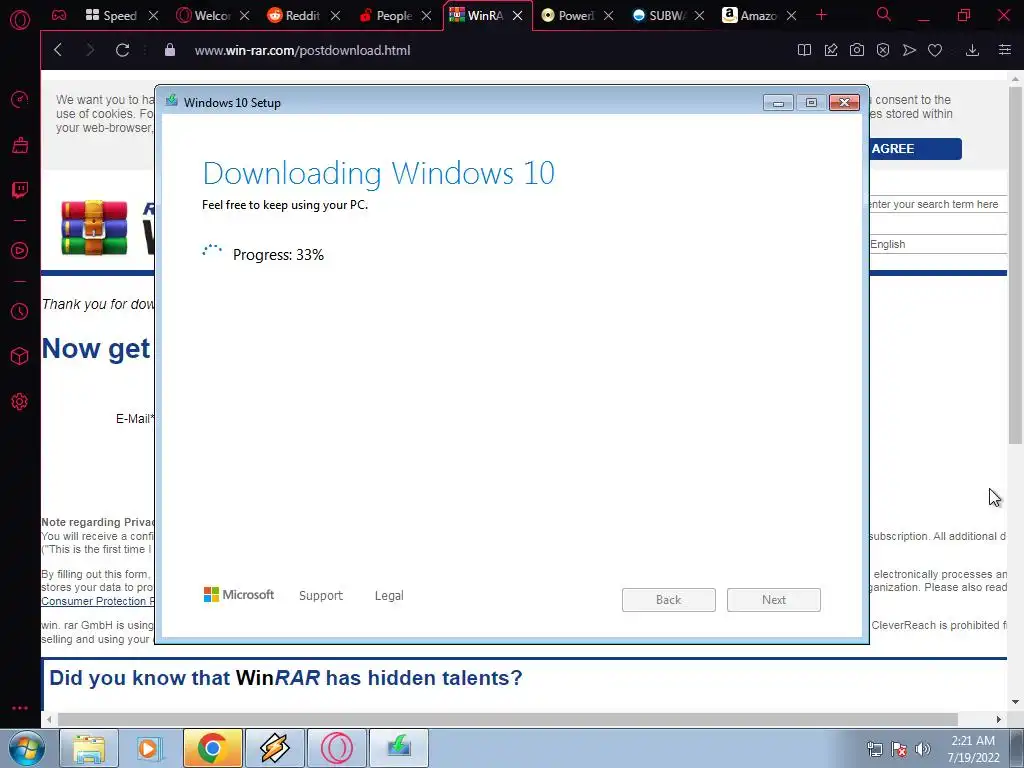This screenshot has height=768, width=1024.
Task: Click the WinRAR site search field
Action: [x=938, y=204]
